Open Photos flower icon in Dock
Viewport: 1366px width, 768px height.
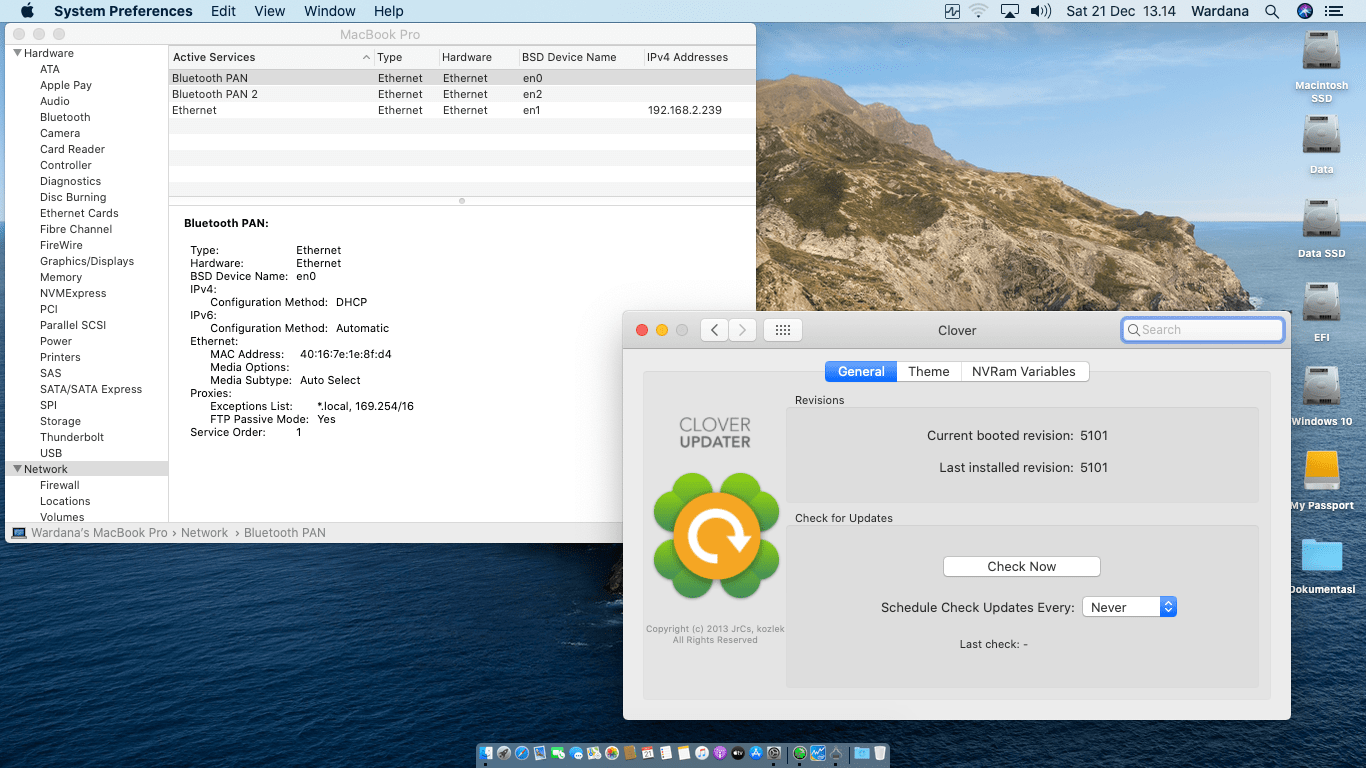(612, 753)
